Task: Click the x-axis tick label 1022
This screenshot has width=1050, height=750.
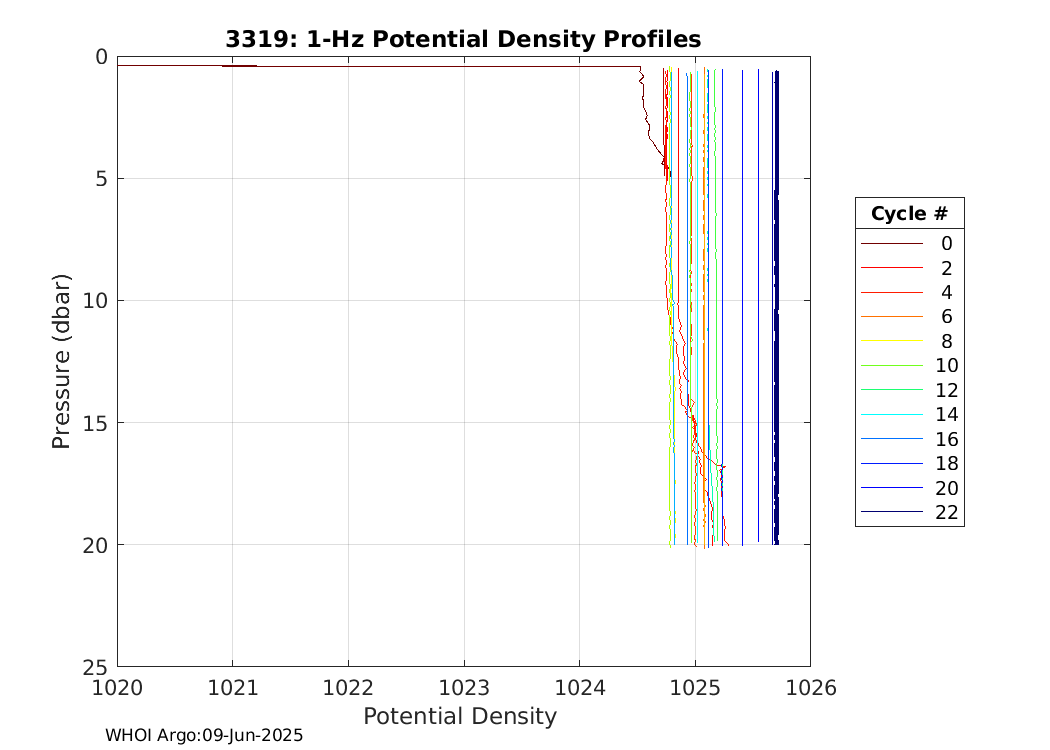Action: click(348, 688)
